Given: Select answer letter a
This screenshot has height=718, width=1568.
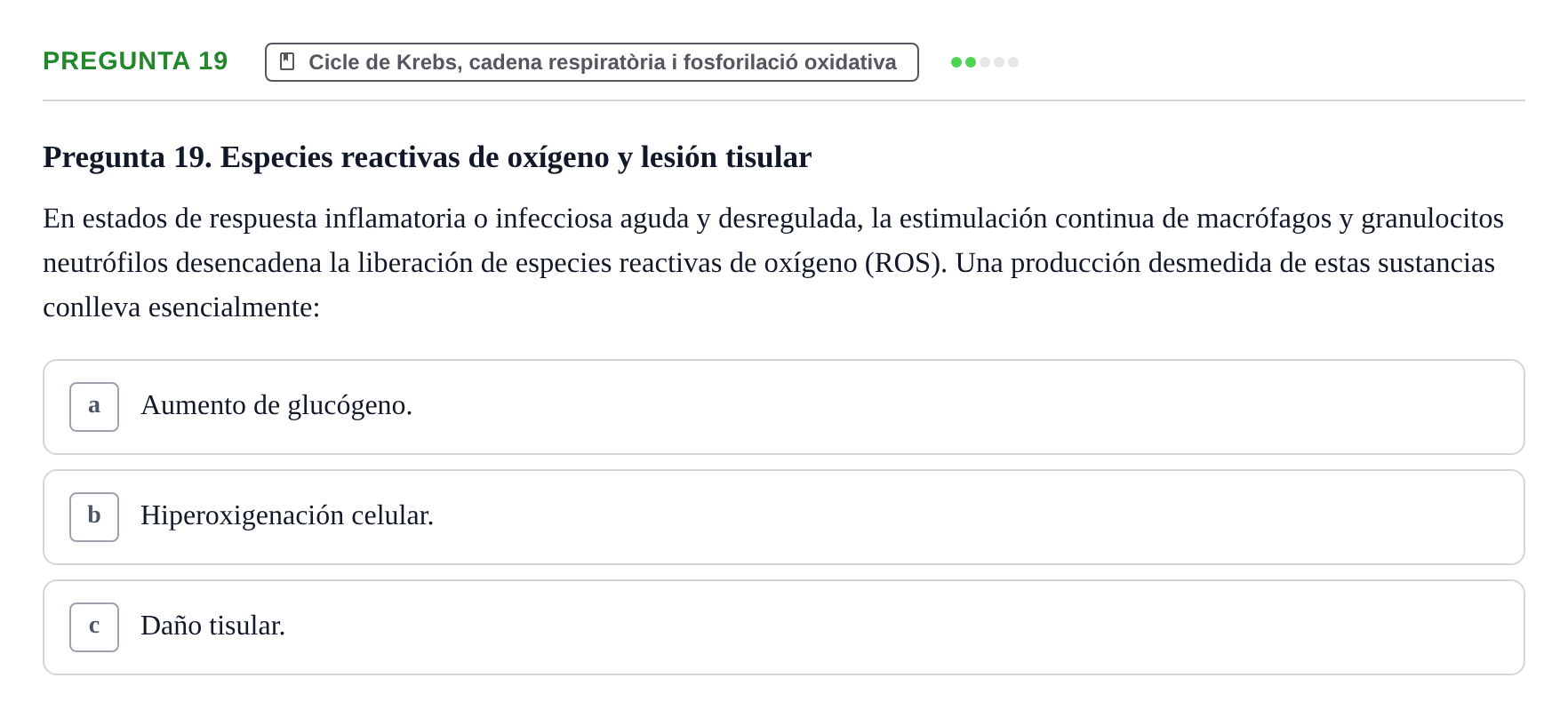Looking at the screenshot, I should 94,407.
